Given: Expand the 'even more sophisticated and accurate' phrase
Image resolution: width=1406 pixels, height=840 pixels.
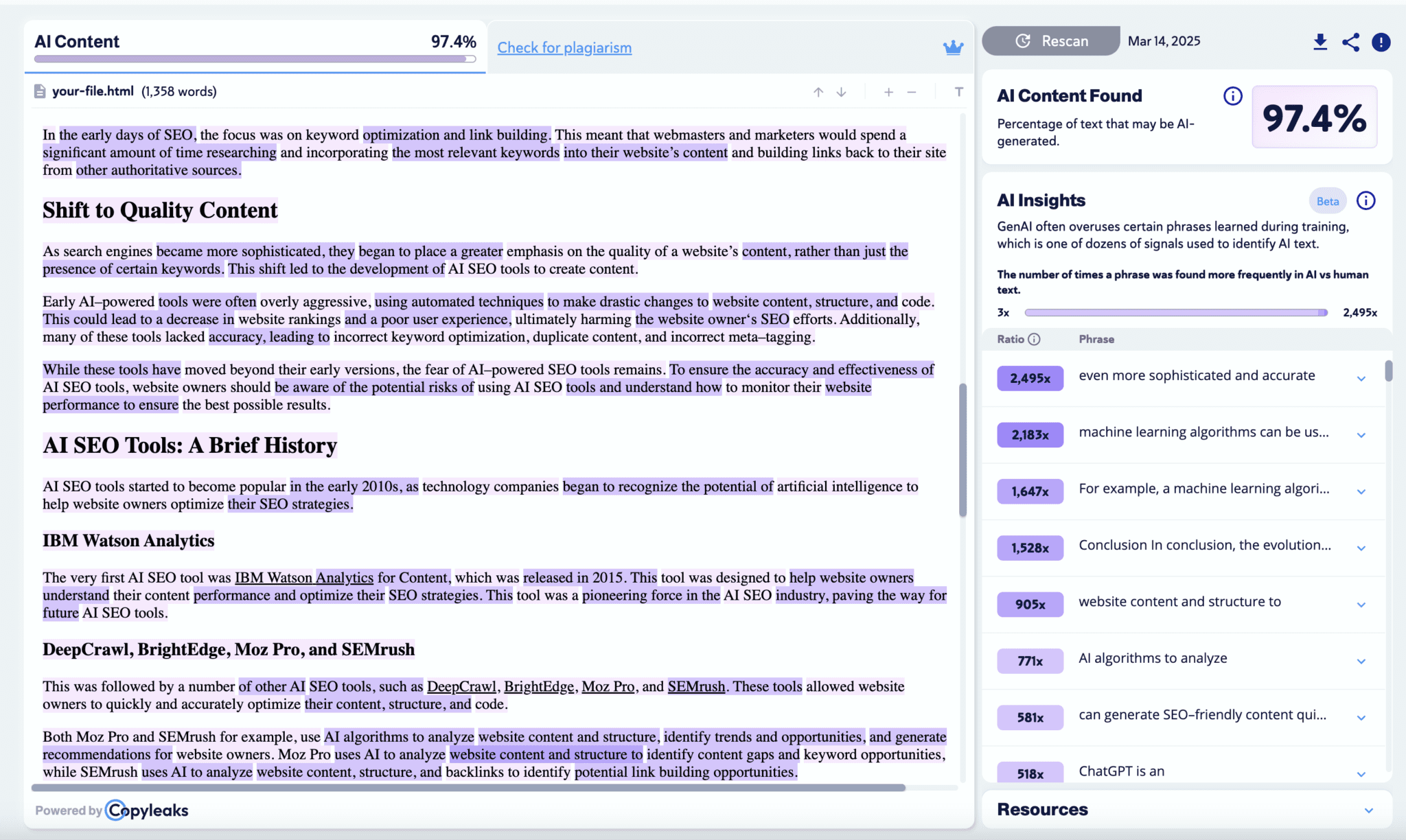Looking at the screenshot, I should [x=1361, y=379].
